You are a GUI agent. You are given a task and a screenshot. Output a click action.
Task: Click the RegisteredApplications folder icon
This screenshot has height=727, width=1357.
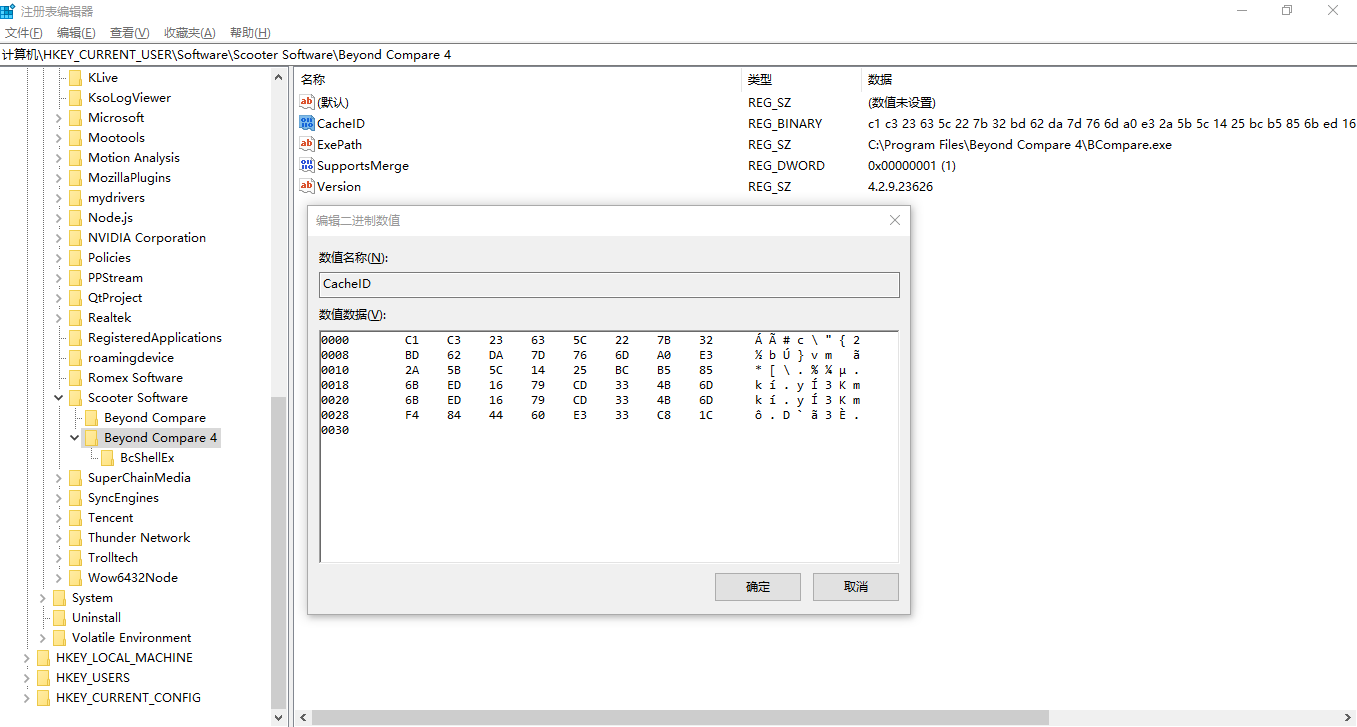tap(76, 338)
